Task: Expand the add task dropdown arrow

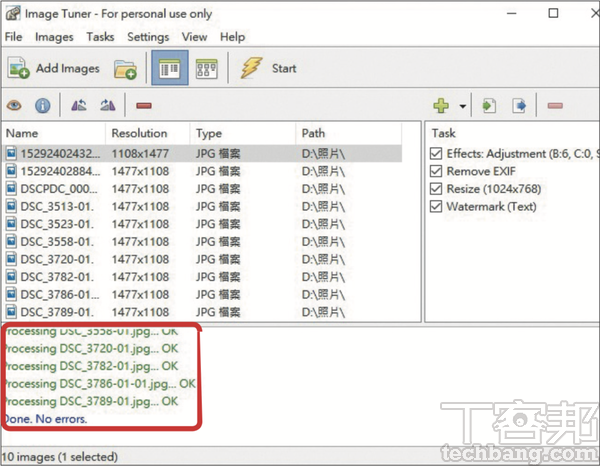Action: (x=463, y=106)
